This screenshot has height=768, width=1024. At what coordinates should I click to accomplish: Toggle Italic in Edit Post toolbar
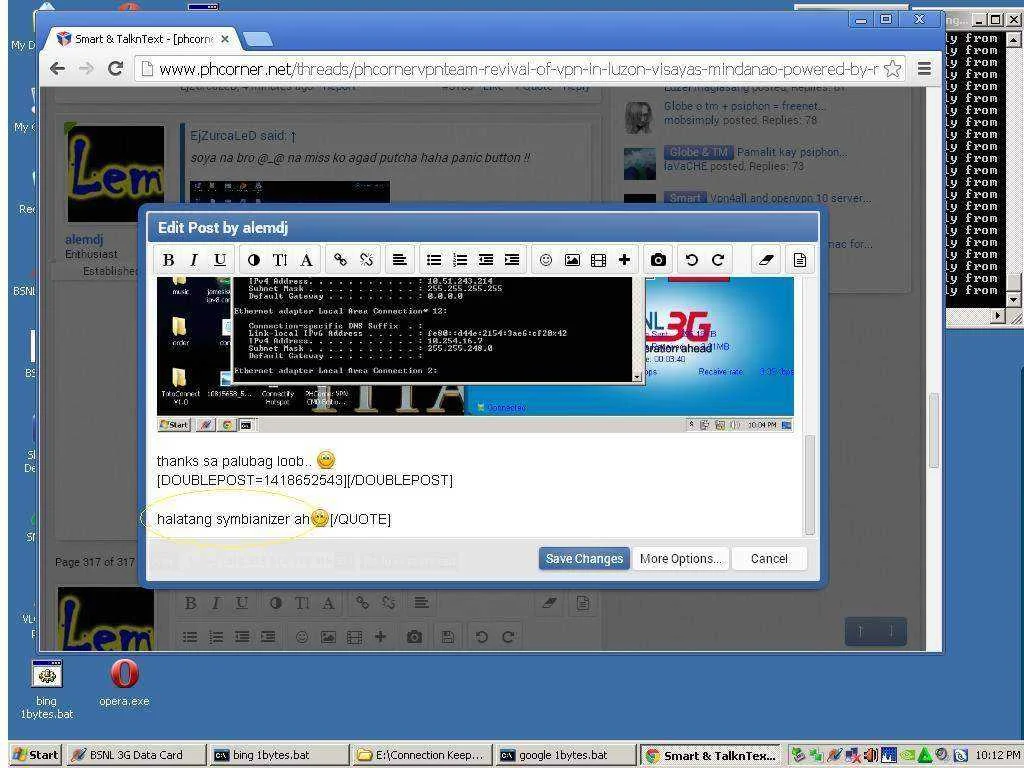pyautogui.click(x=193, y=260)
